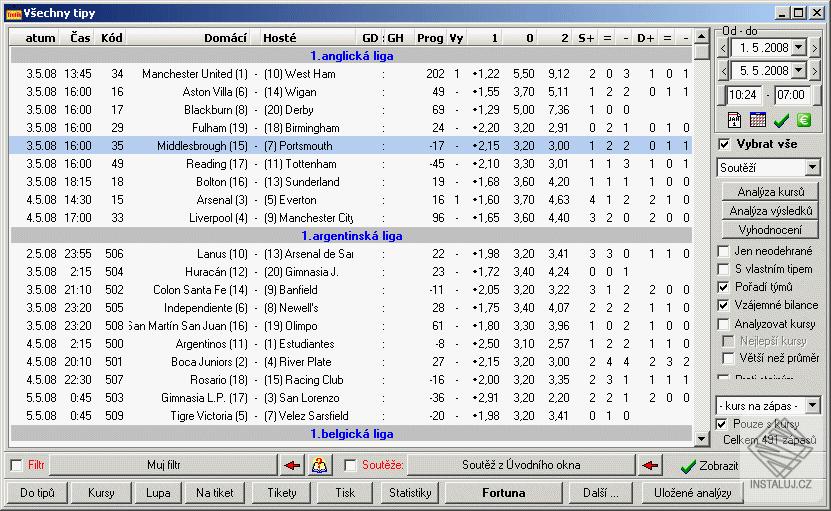Sort by Hosté column header
Screen dimensions: 831x511
pyautogui.click(x=308, y=38)
